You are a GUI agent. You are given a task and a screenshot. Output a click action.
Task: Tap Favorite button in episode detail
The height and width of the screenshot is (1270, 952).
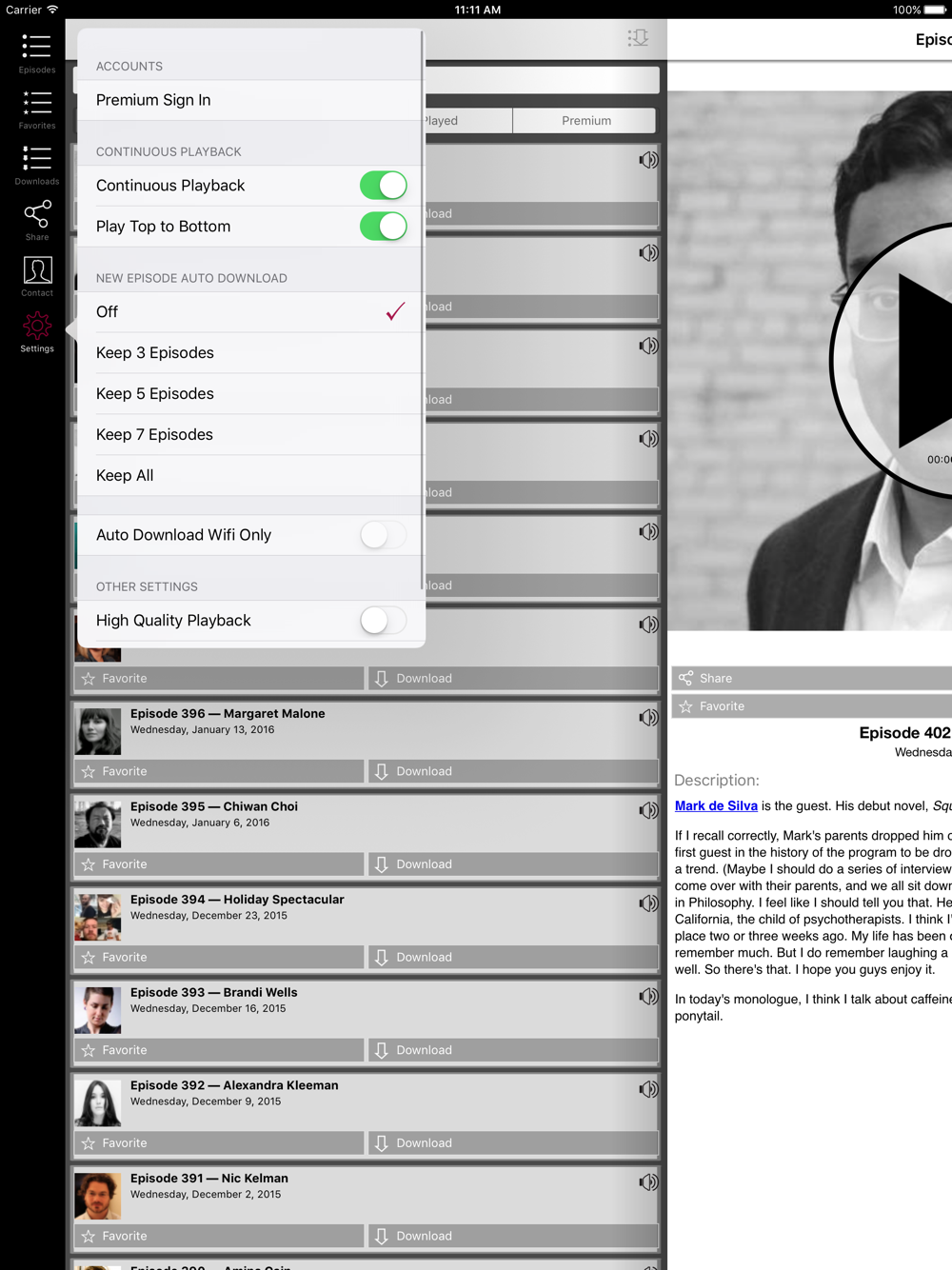812,706
